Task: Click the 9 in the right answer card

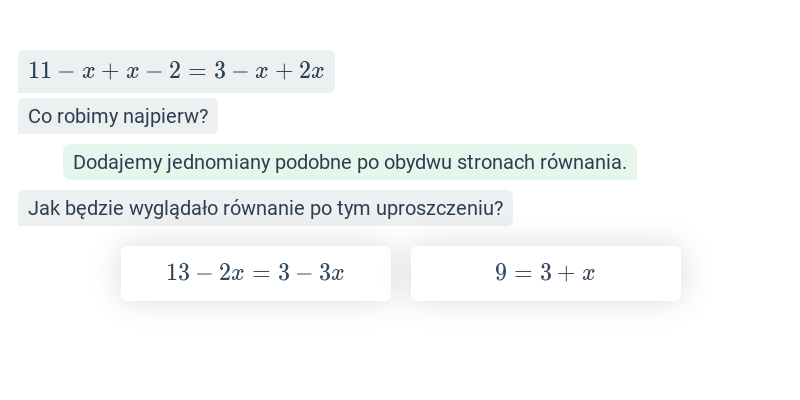Action: click(x=501, y=273)
